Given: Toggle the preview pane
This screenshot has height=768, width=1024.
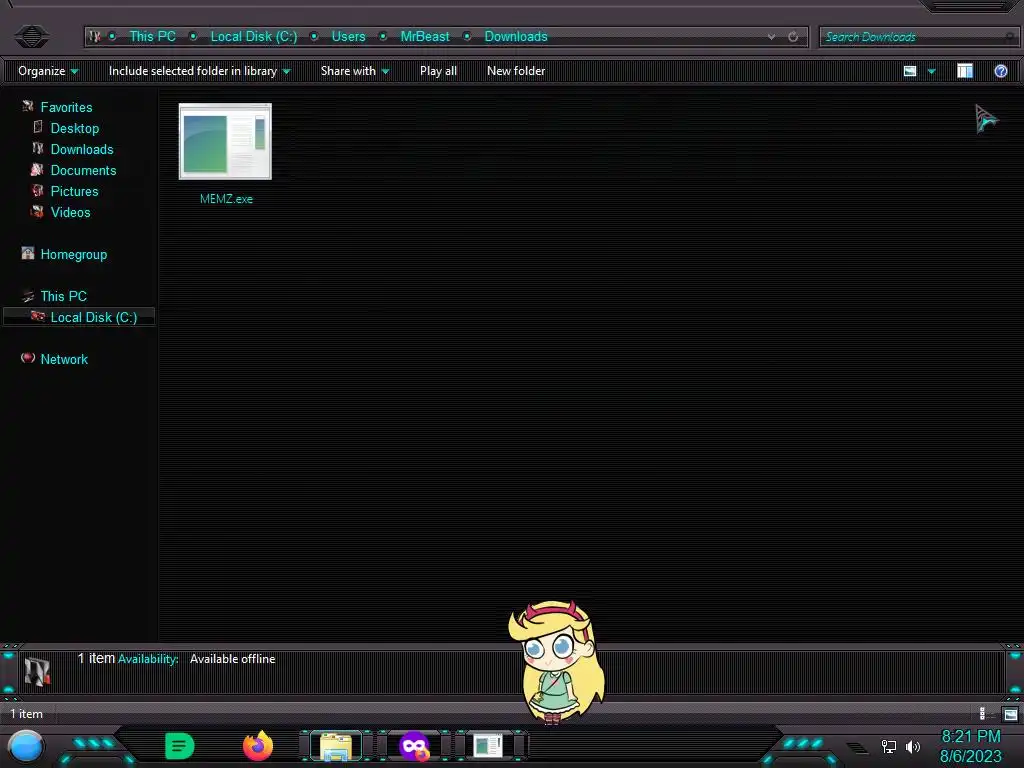Looking at the screenshot, I should point(965,71).
